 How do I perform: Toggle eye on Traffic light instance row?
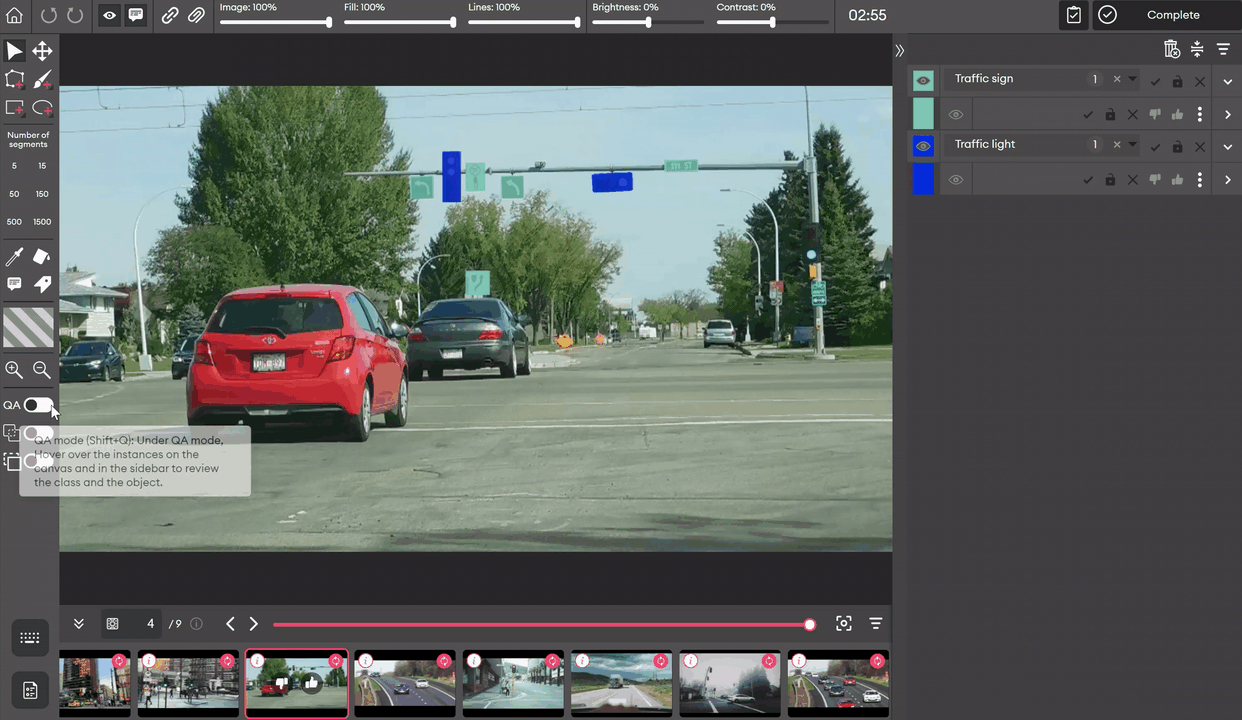956,180
